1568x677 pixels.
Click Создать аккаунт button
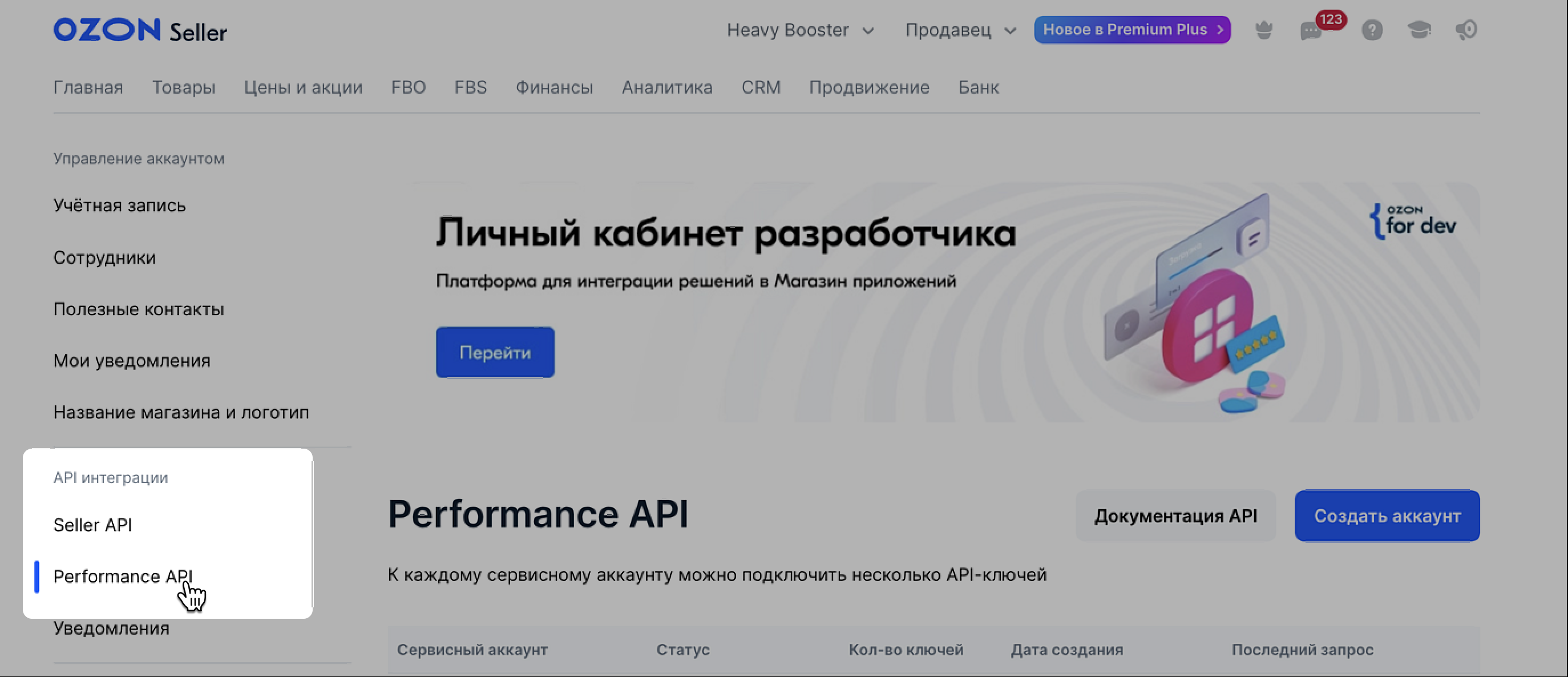[x=1387, y=516]
